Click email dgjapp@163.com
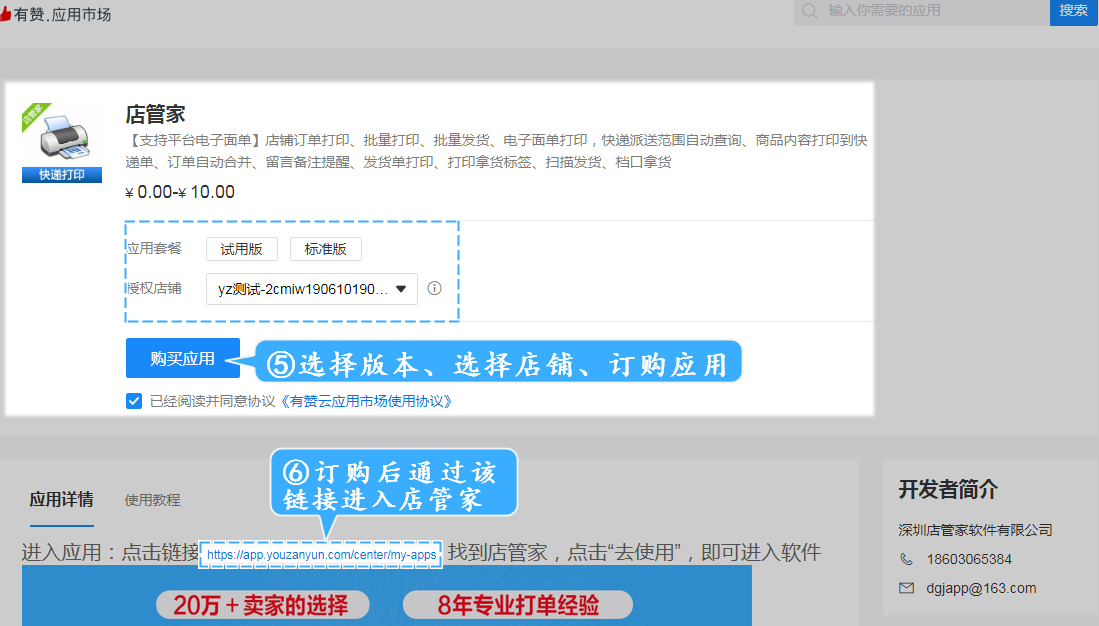The width and height of the screenshot is (1099, 626). 981,588
